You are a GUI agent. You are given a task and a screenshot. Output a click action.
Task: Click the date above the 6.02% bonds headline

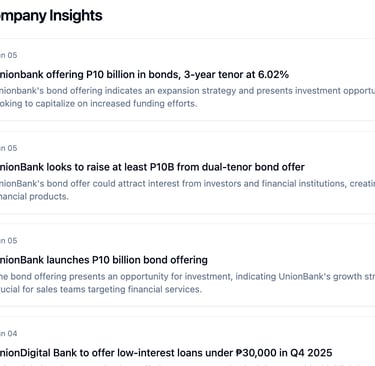tap(8, 55)
